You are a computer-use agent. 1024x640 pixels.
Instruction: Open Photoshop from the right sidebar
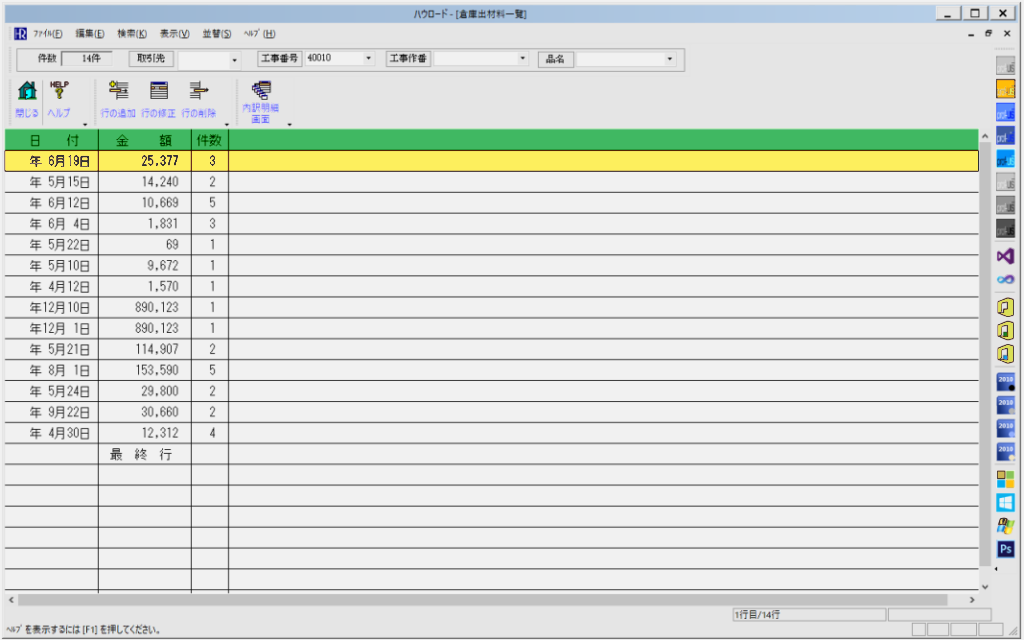point(1006,548)
